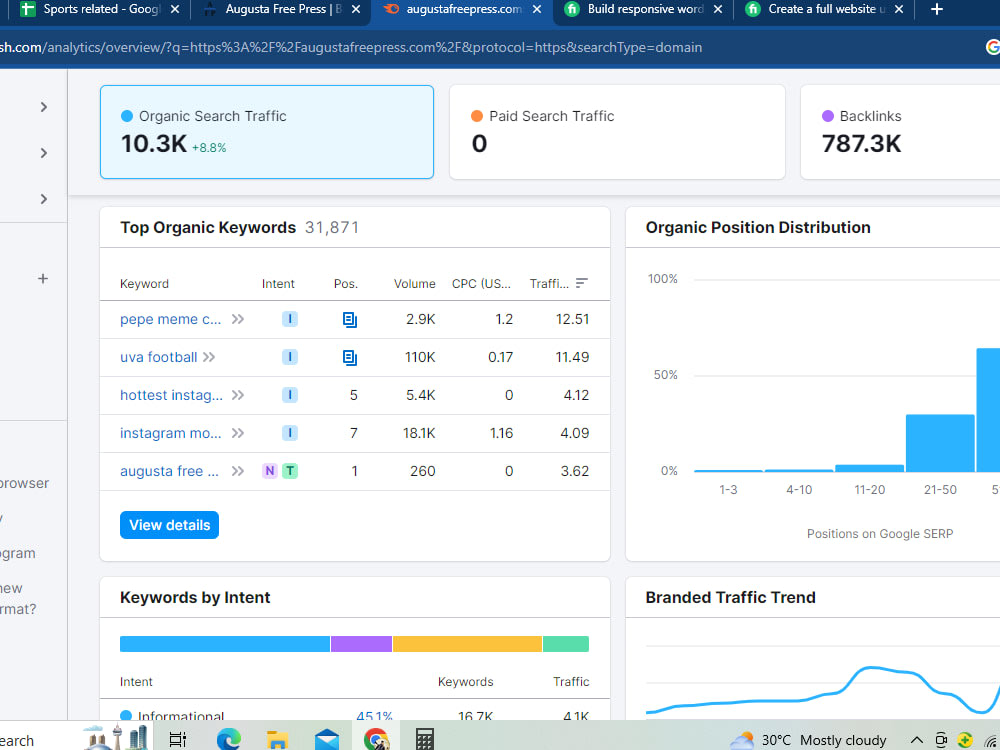Close the Augusta Free Press tab
The width and height of the screenshot is (1000, 750).
356,10
